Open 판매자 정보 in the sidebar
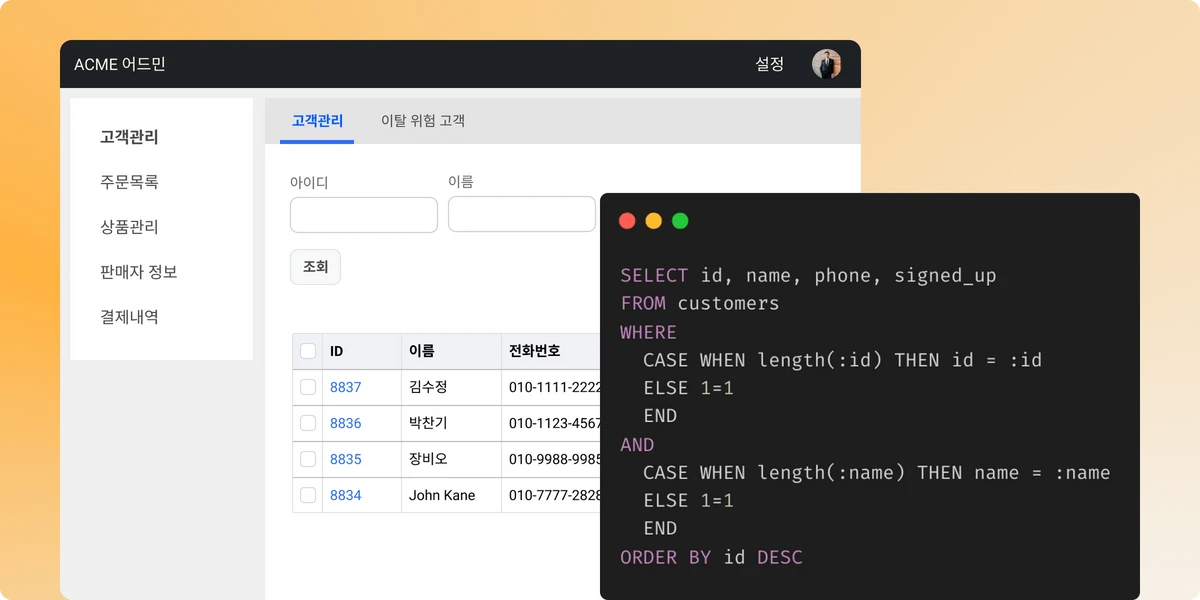Image resolution: width=1200 pixels, height=600 pixels. click(x=138, y=272)
